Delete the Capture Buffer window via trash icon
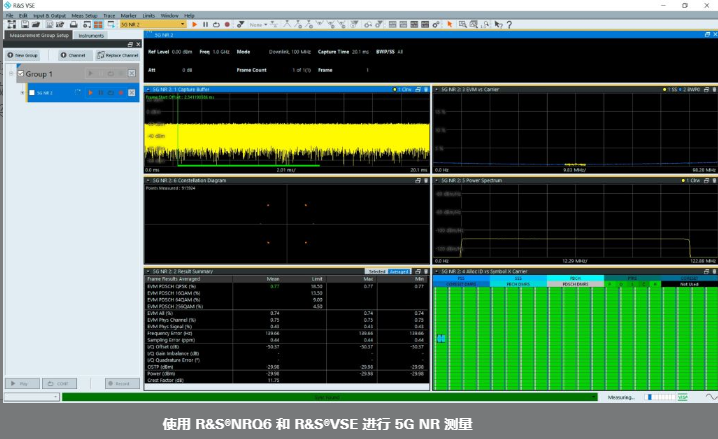718x439 pixels. [426, 89]
